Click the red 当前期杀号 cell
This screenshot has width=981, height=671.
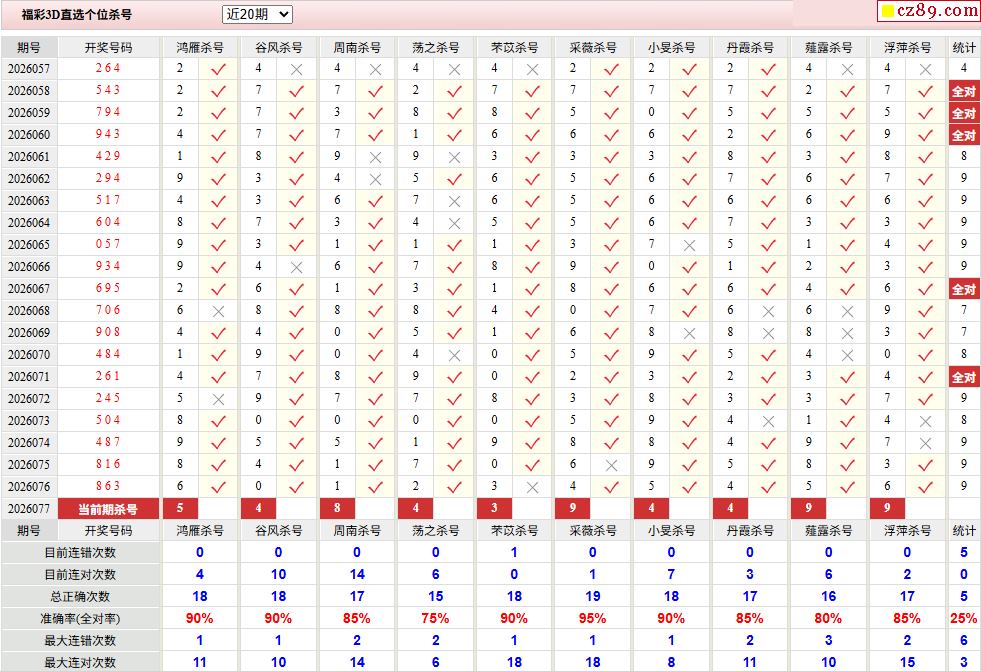point(108,509)
